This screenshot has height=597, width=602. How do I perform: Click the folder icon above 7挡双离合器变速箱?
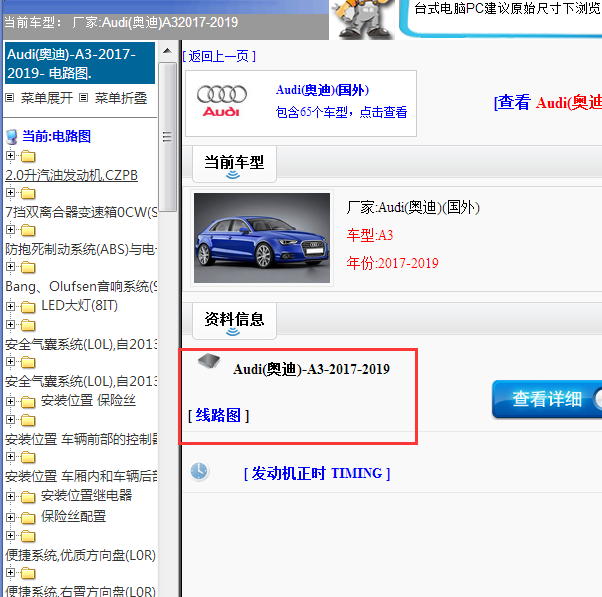[28, 193]
